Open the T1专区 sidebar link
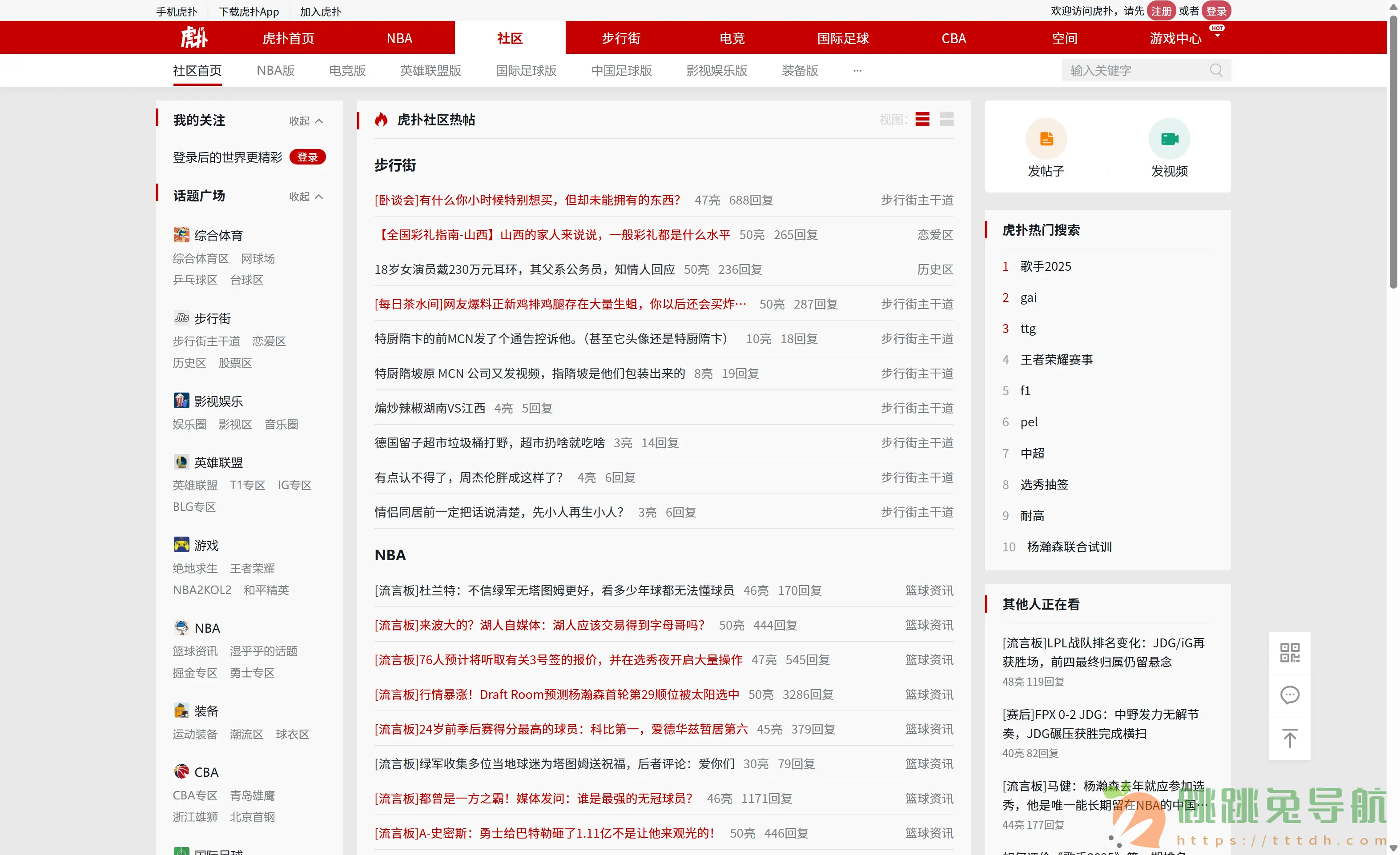 coord(248,485)
